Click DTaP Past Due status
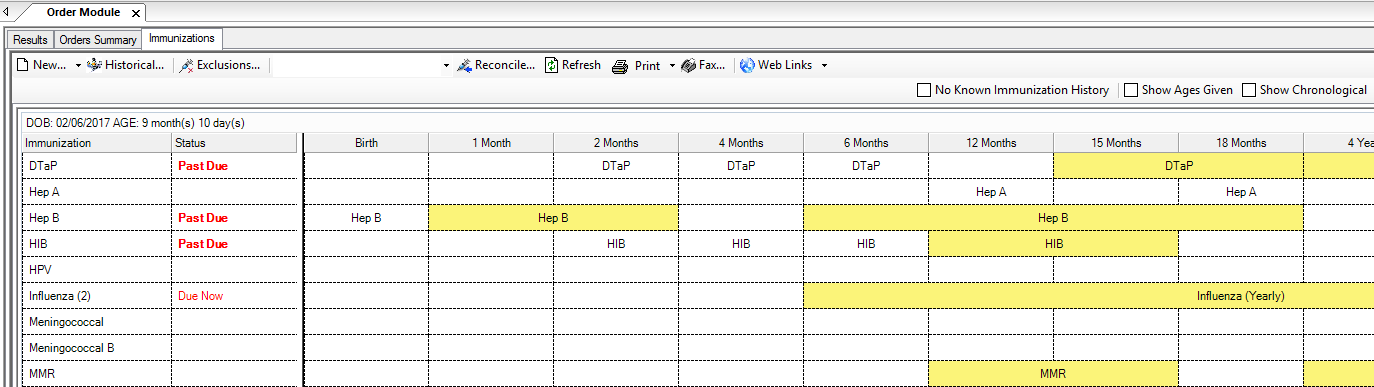Viewport: 1374px width, 387px height. click(x=203, y=166)
